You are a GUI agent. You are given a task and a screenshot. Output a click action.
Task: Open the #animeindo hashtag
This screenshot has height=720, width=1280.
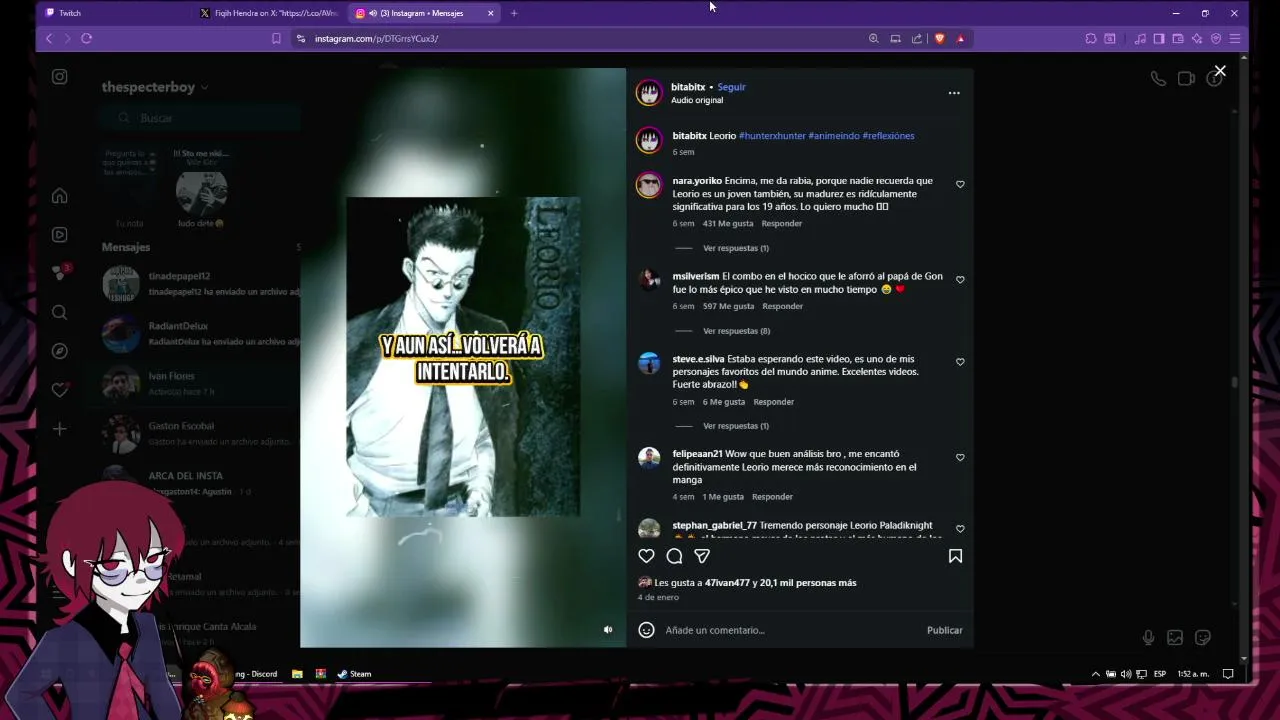coord(834,136)
